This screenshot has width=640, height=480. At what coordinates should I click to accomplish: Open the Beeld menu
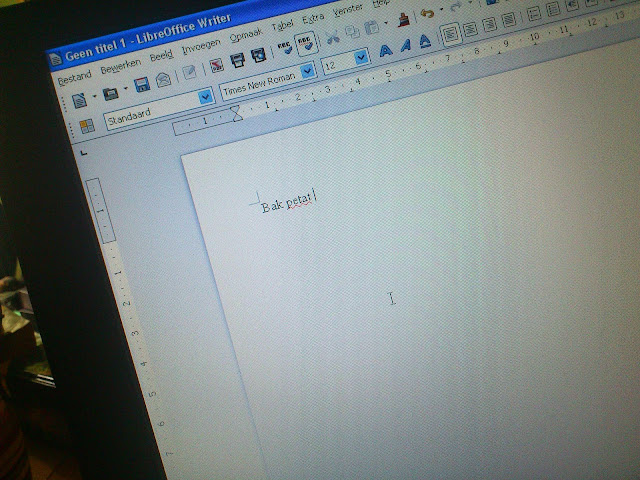click(161, 56)
